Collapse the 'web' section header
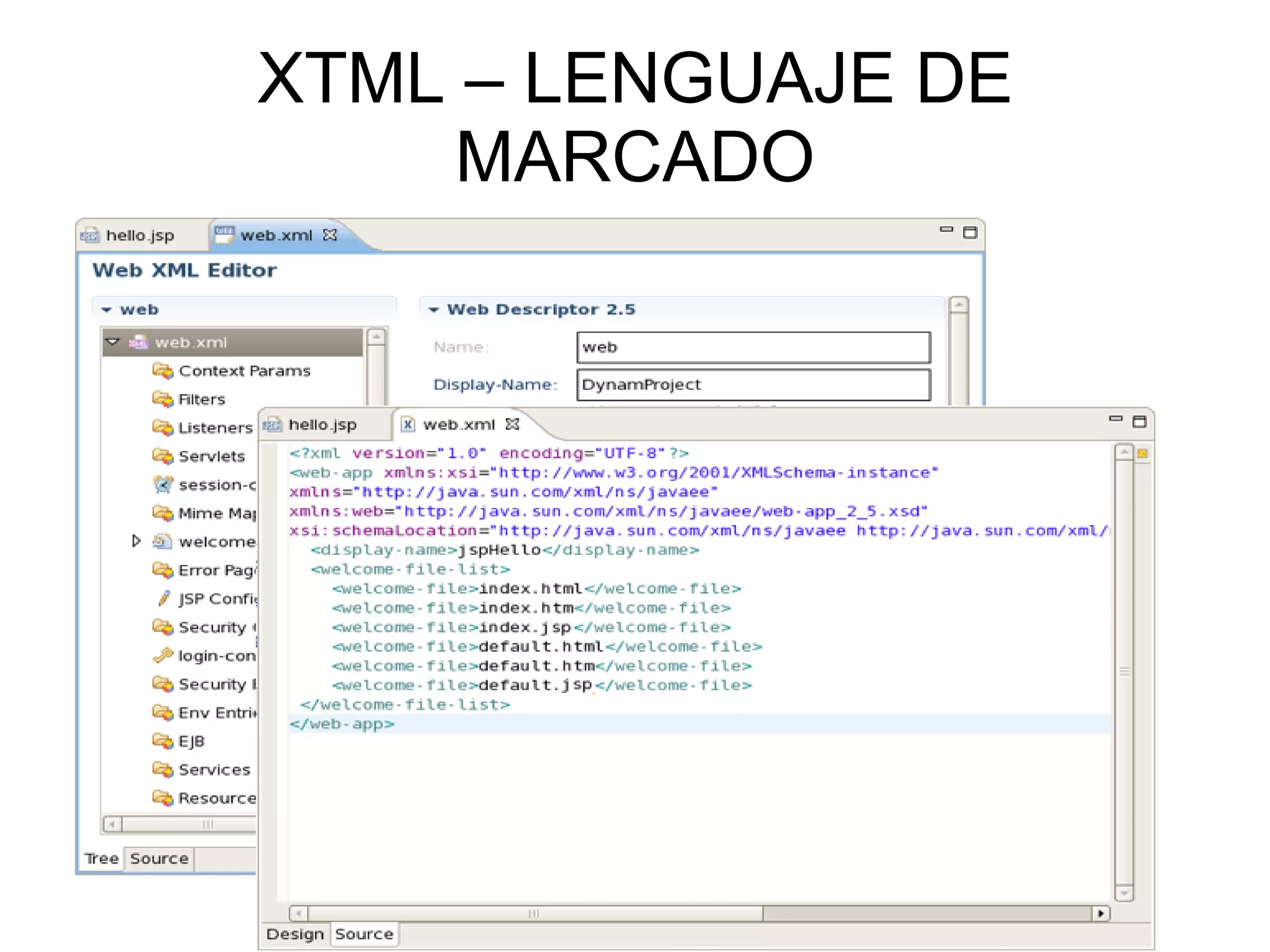The image size is (1270, 952). coord(107,309)
